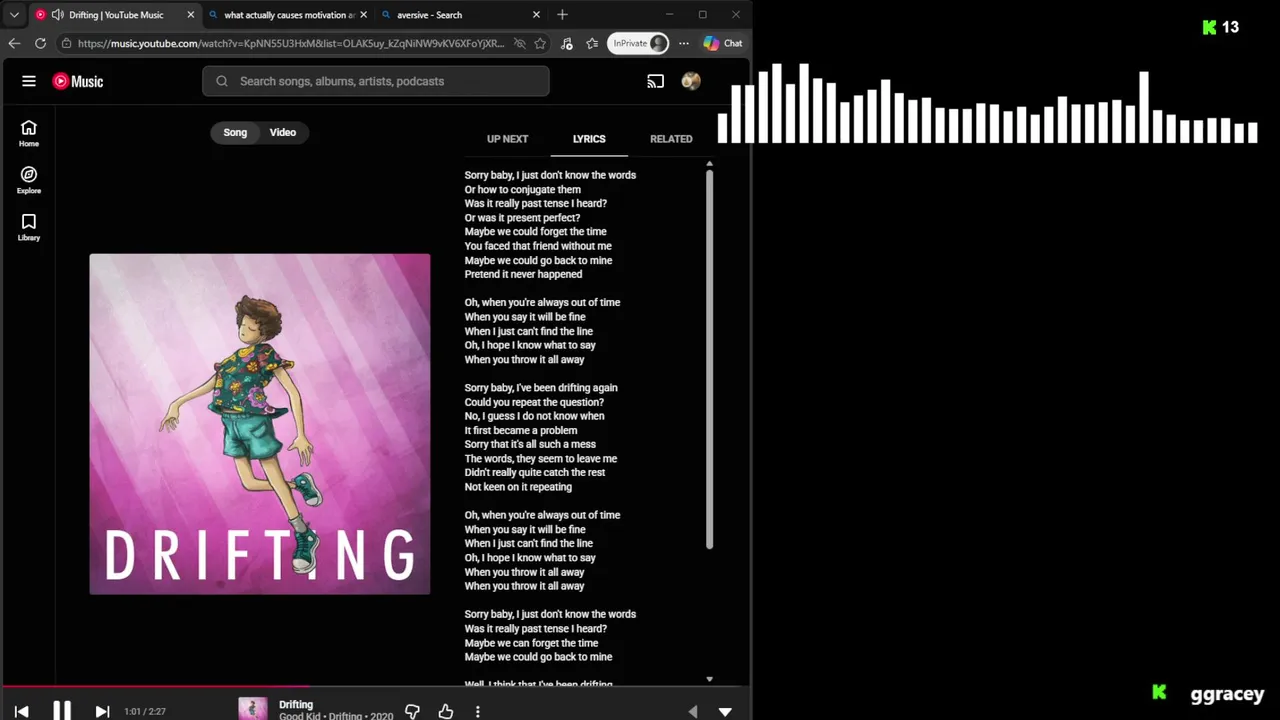Open the account profile avatar menu
The width and height of the screenshot is (1280, 720).
click(x=691, y=81)
